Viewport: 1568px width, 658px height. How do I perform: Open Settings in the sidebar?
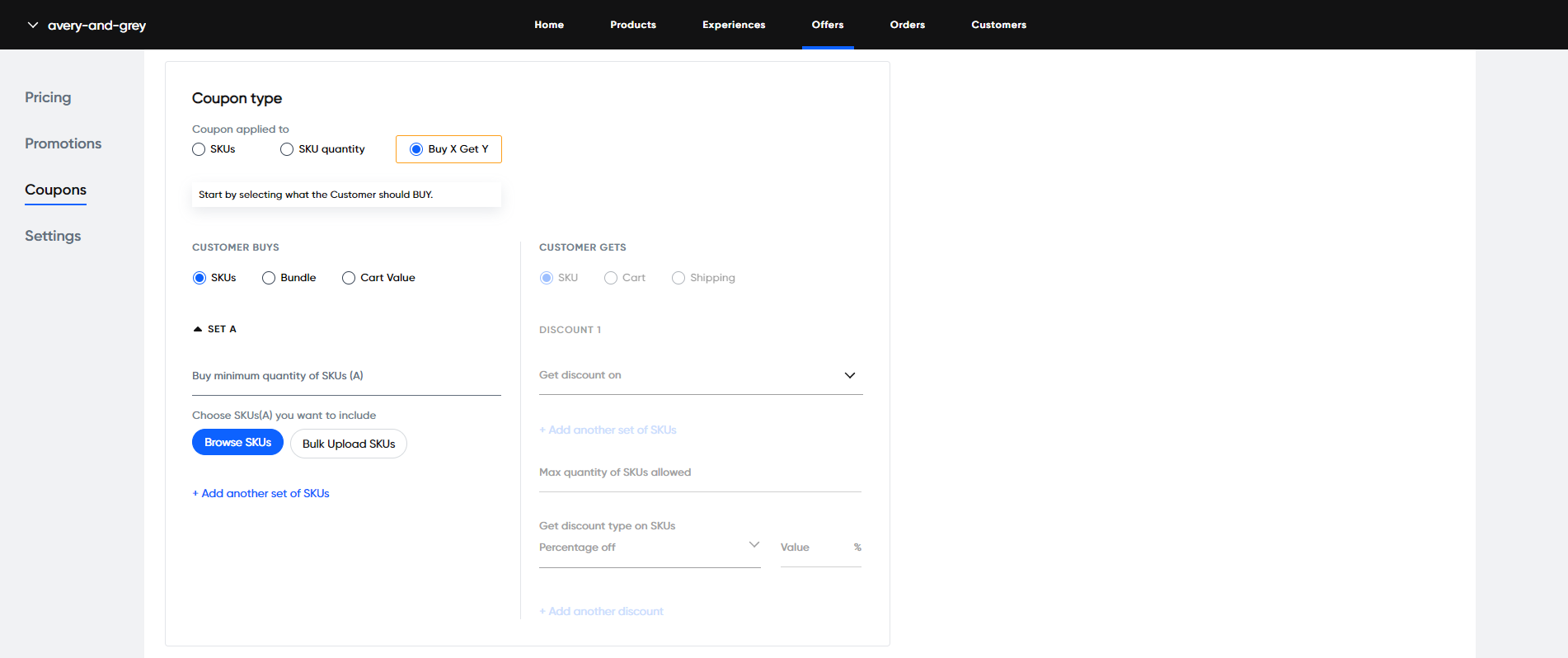click(53, 236)
